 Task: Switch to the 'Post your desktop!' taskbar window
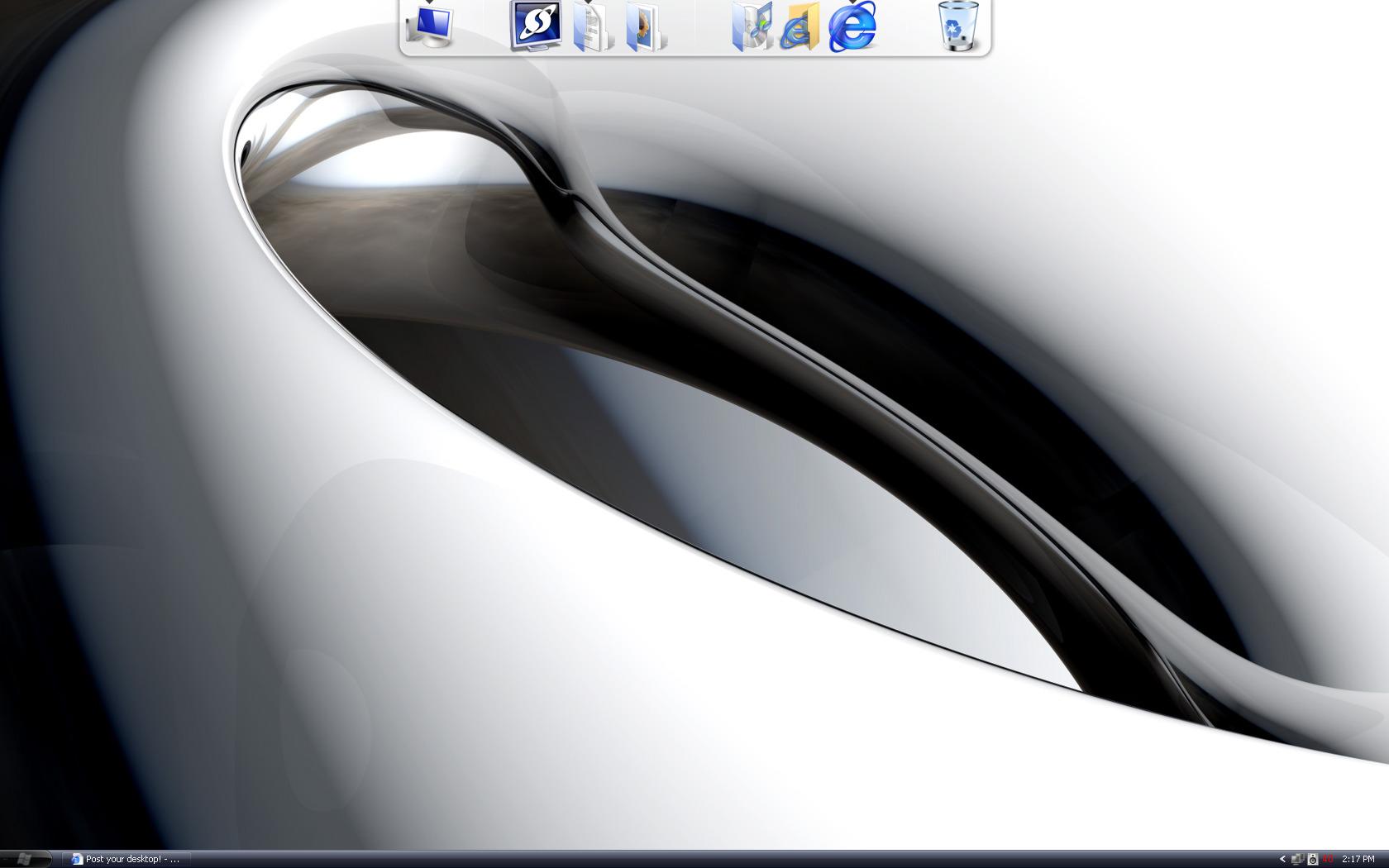[x=126, y=860]
